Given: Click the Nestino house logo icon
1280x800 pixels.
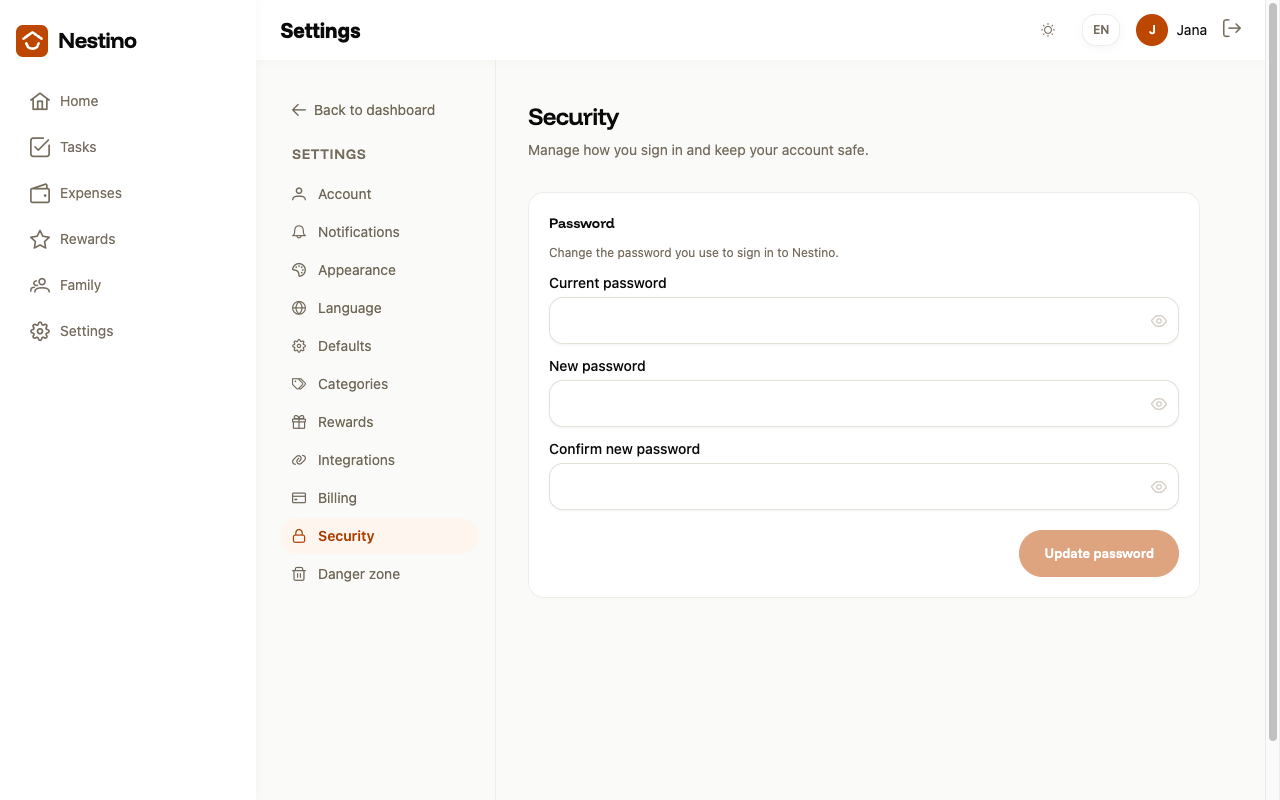Looking at the screenshot, I should pyautogui.click(x=32, y=41).
